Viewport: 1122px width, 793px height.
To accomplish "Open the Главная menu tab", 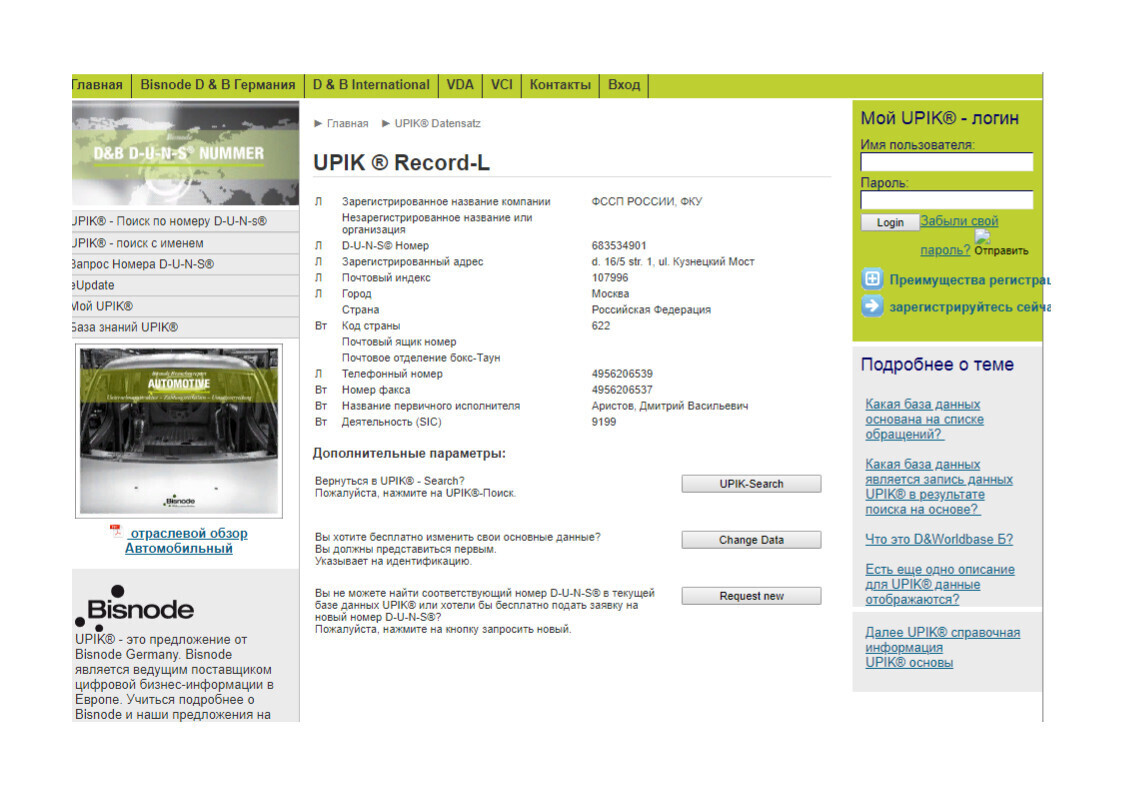I will (98, 85).
